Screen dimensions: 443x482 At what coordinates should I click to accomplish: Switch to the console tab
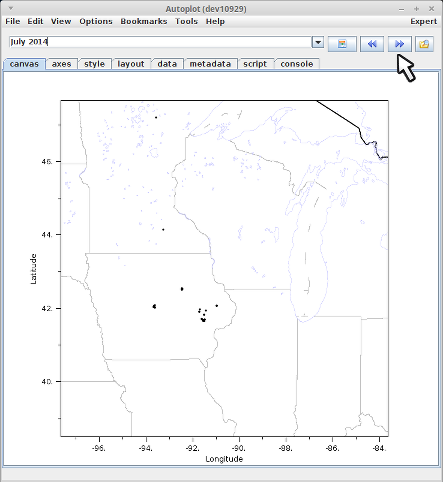[x=297, y=64]
